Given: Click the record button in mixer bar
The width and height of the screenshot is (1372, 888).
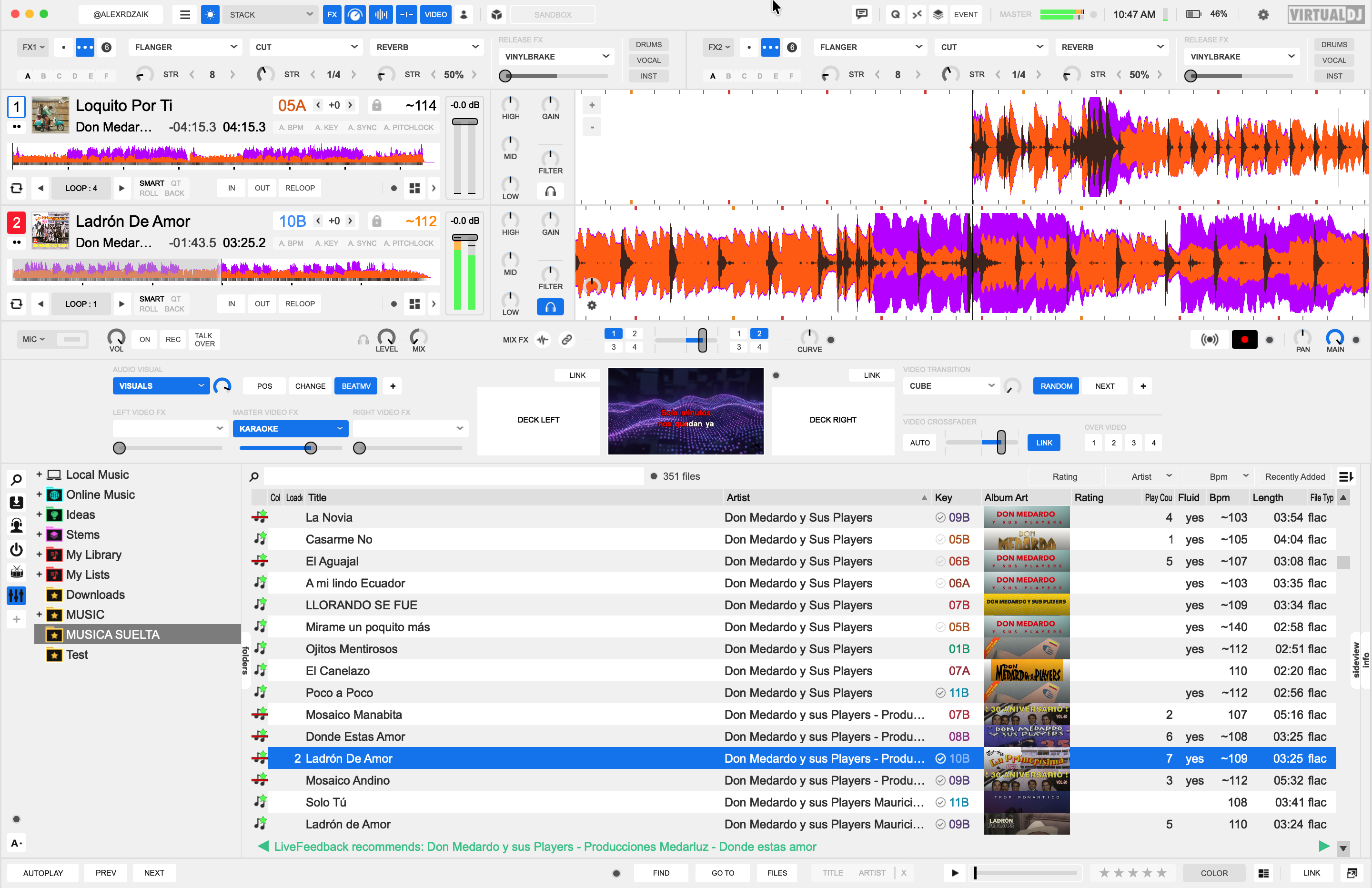Looking at the screenshot, I should [1244, 340].
